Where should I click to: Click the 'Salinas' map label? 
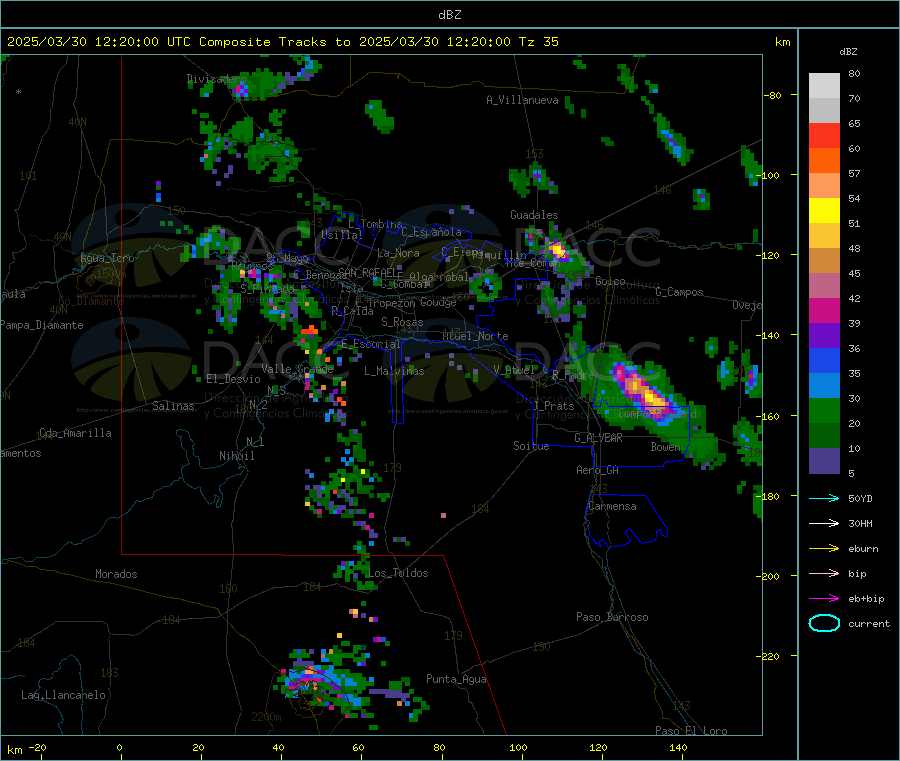pos(173,406)
